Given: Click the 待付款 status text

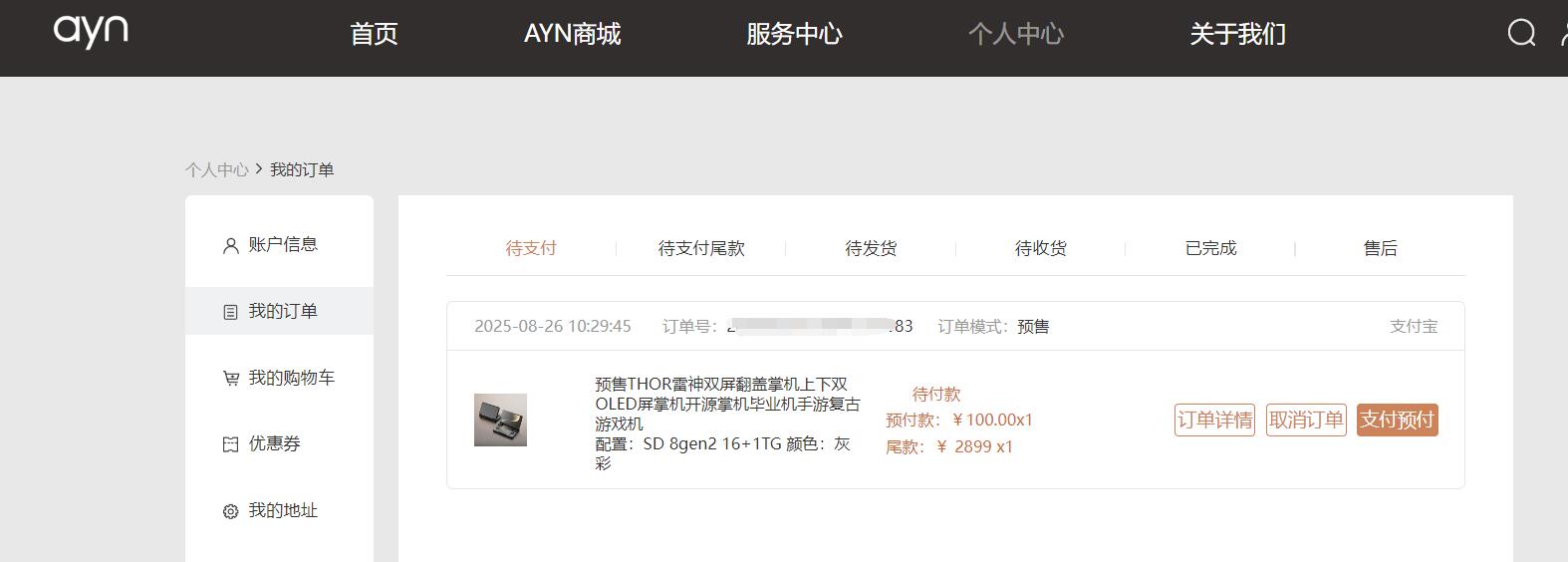Looking at the screenshot, I should point(936,394).
